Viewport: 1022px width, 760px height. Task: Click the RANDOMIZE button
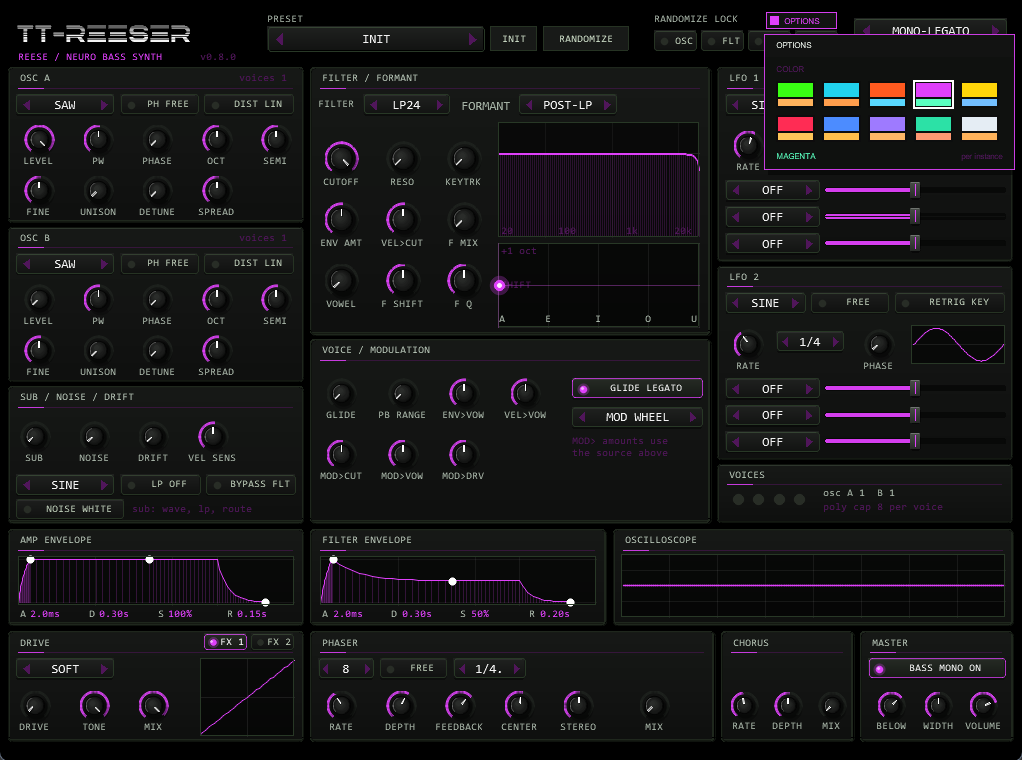[x=585, y=39]
